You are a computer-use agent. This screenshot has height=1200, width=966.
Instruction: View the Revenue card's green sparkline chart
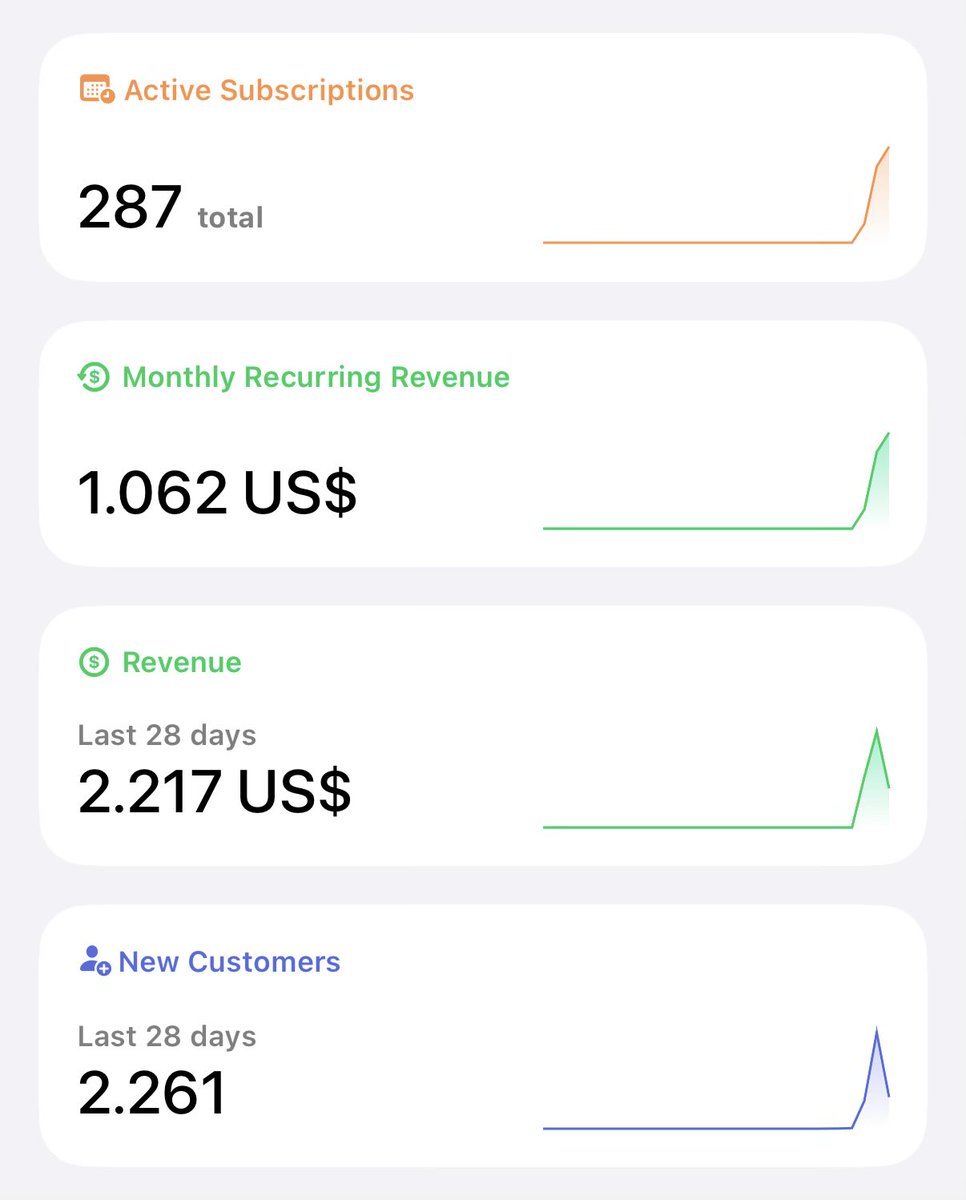point(716,779)
